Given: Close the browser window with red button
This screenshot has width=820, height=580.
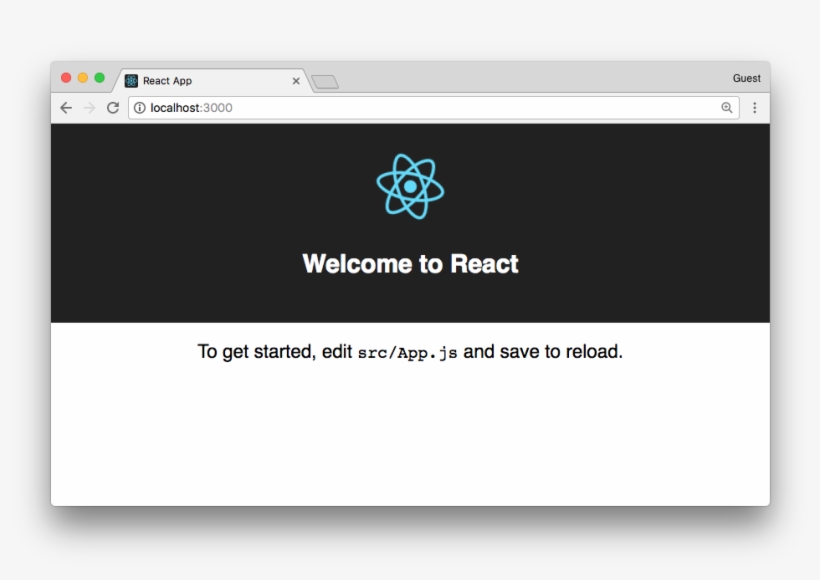Looking at the screenshot, I should pyautogui.click(x=67, y=78).
